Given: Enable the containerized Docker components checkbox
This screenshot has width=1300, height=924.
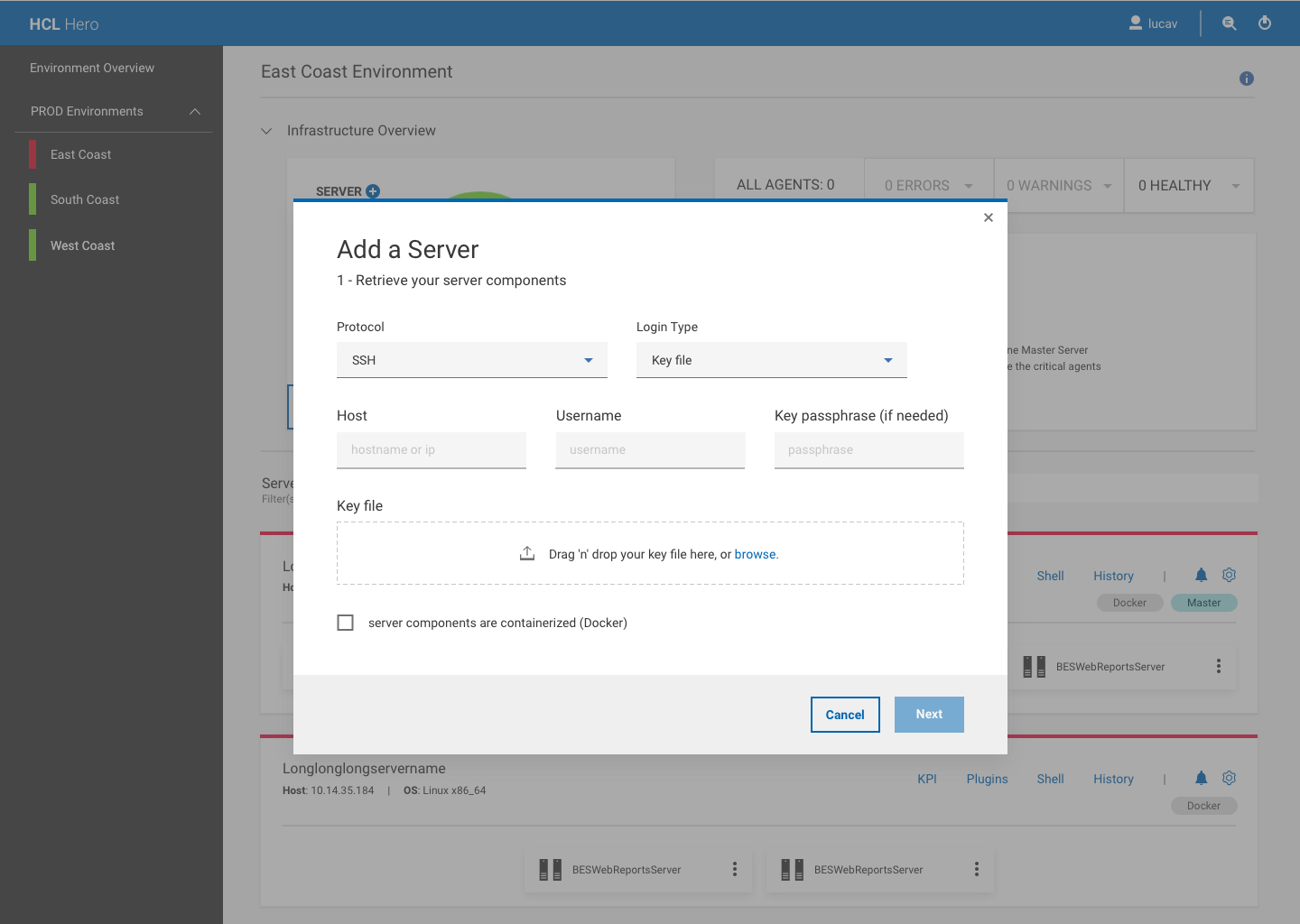Looking at the screenshot, I should [345, 623].
